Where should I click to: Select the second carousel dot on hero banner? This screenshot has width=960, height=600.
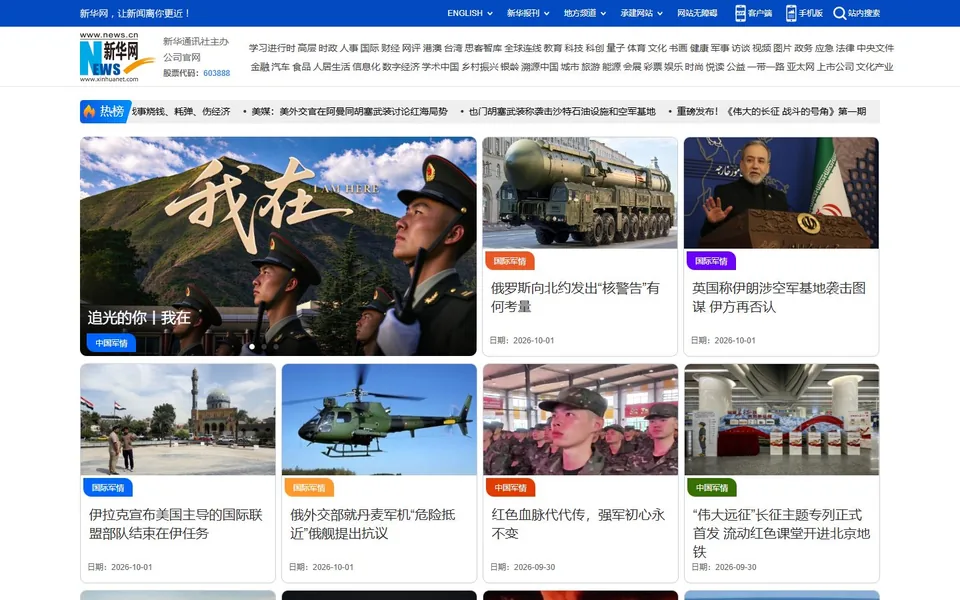[264, 347]
